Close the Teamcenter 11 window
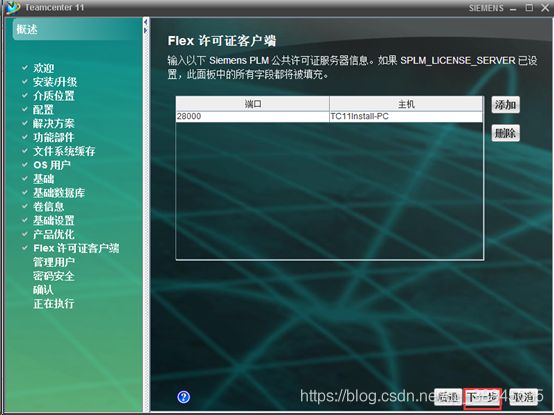This screenshot has width=554, height=415. pyautogui.click(x=545, y=7)
